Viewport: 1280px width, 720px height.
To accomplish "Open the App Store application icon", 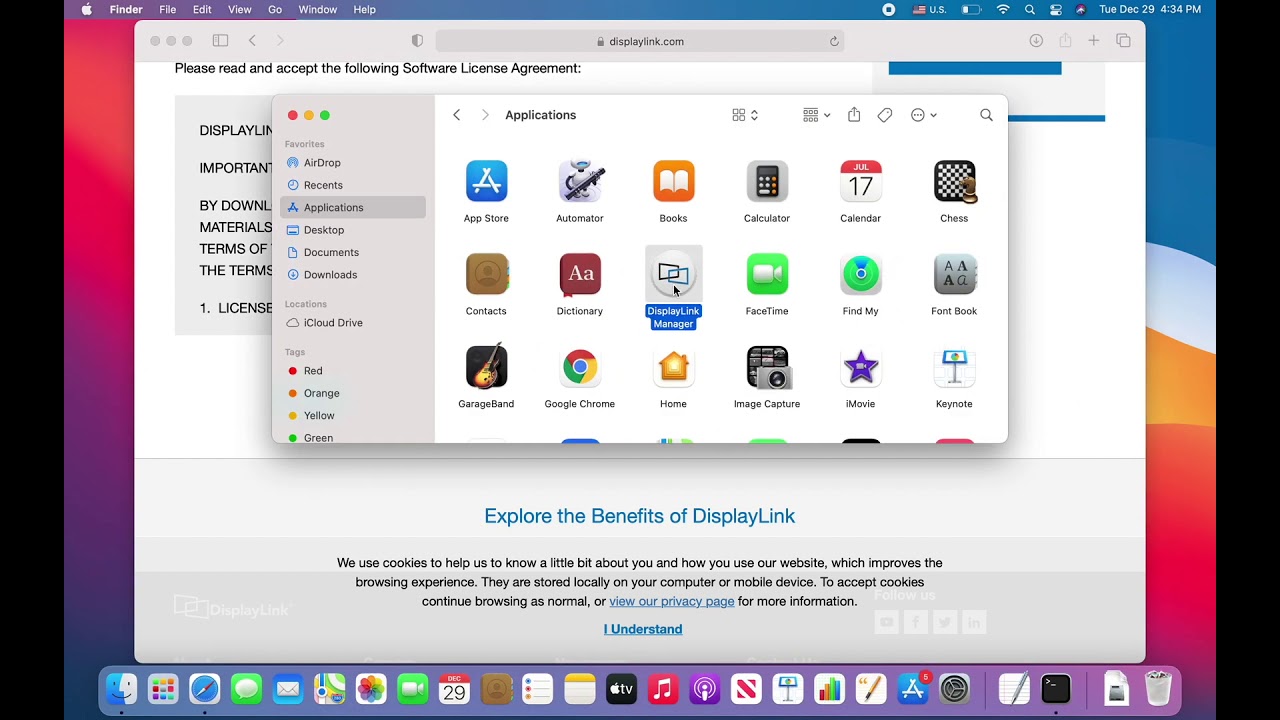I will (486, 181).
